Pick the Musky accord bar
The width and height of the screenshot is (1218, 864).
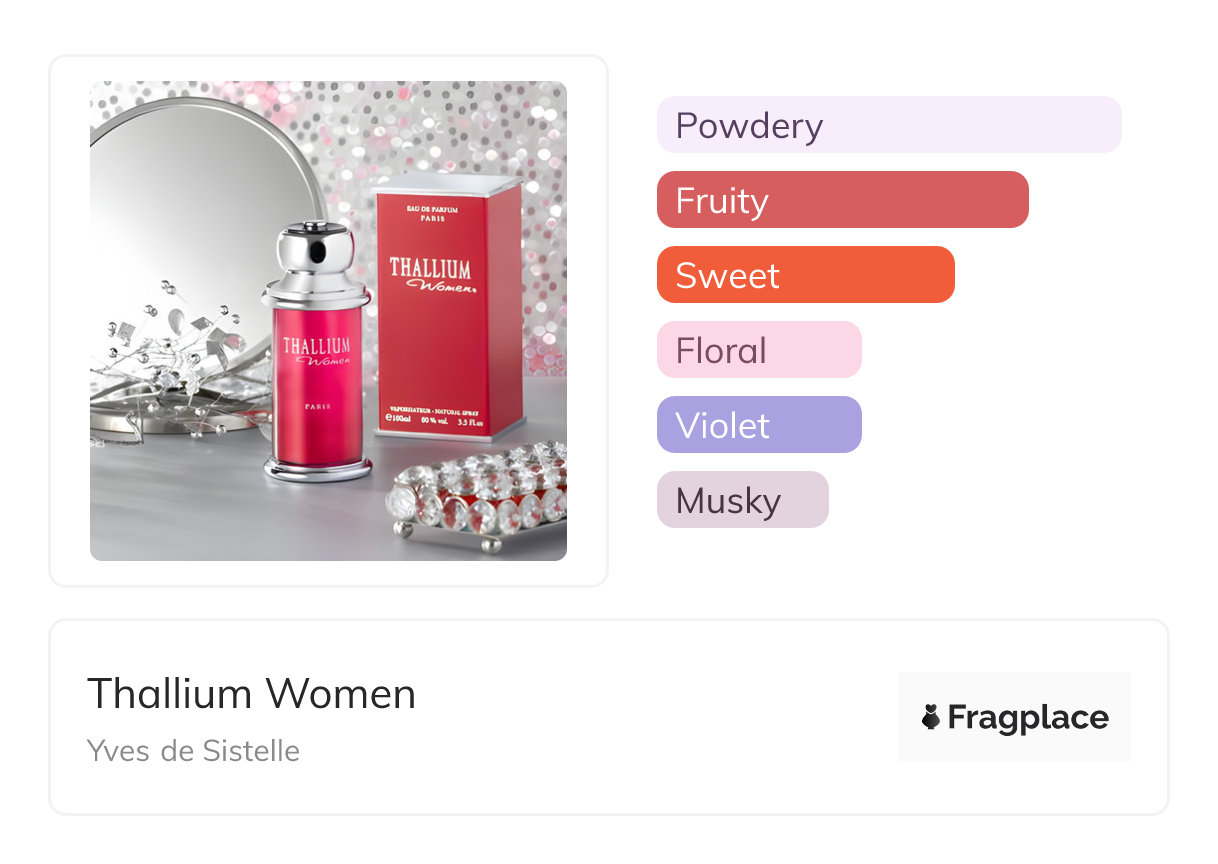[x=742, y=500]
